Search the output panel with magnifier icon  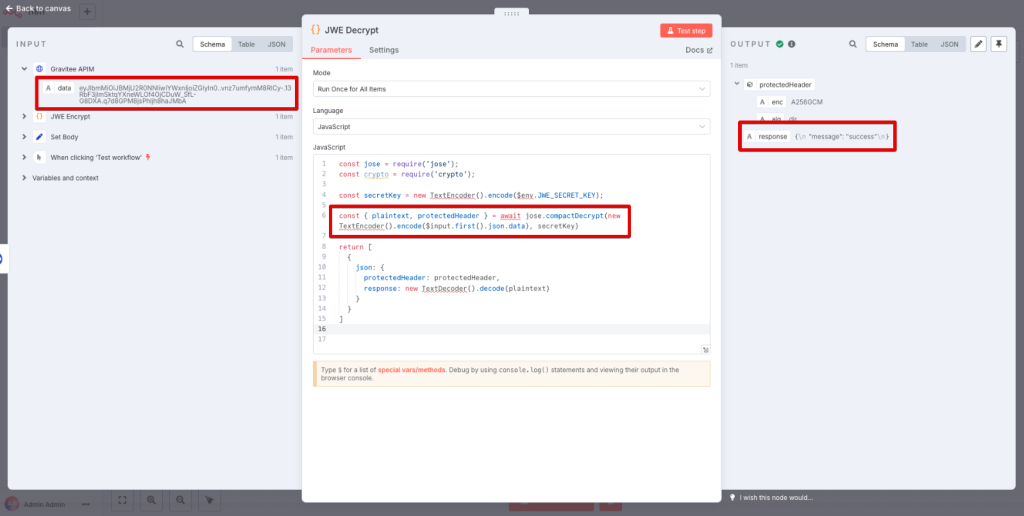click(852, 44)
